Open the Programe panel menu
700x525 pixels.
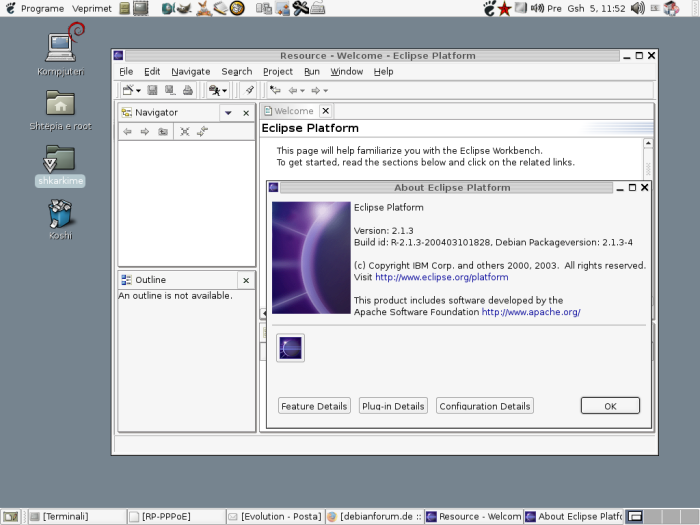[42, 8]
